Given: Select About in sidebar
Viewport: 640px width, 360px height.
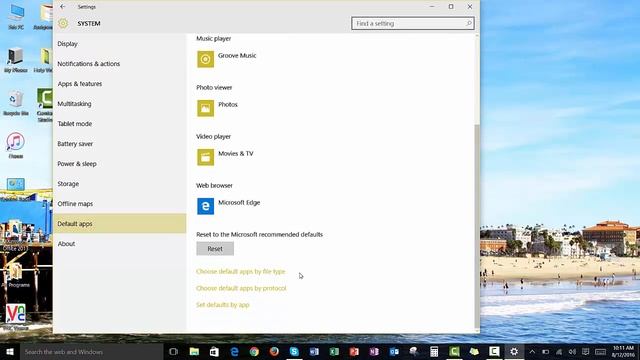Looking at the screenshot, I should click(120, 244).
